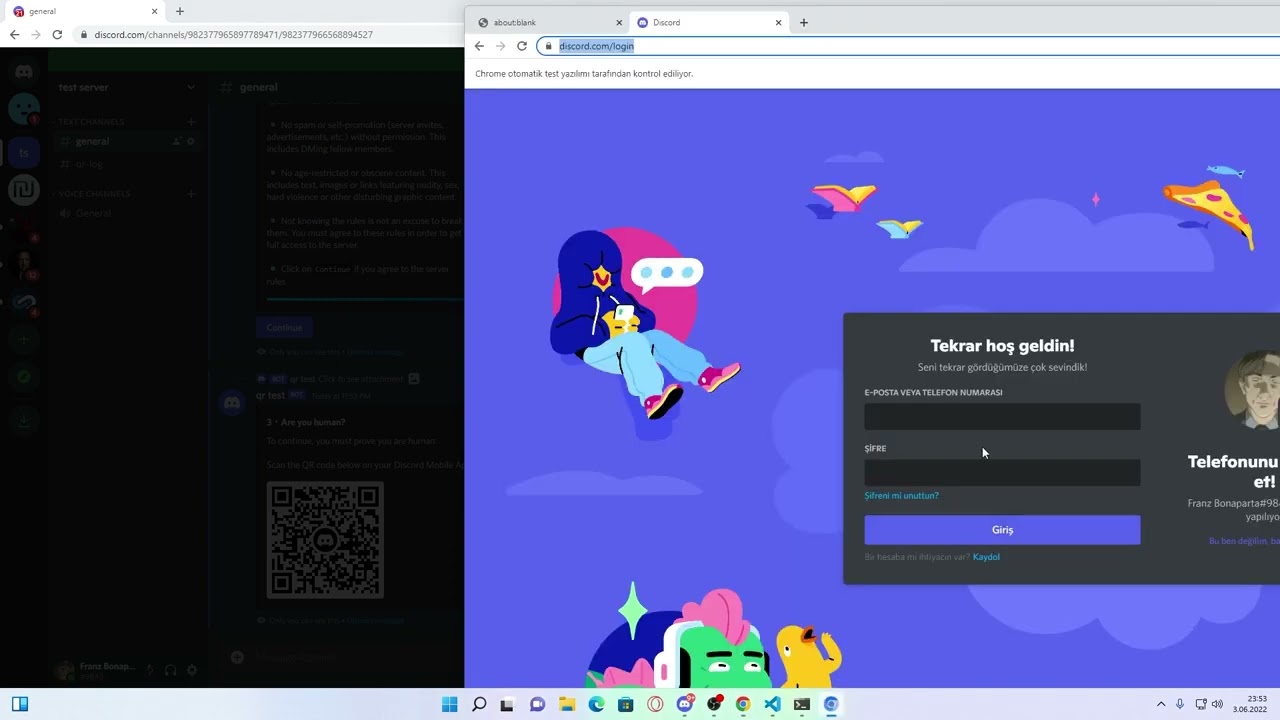Open Add a Server plus icon

click(x=23, y=340)
